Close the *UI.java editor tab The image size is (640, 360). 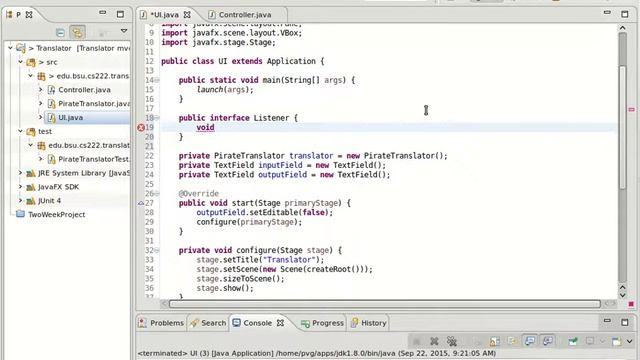187,15
